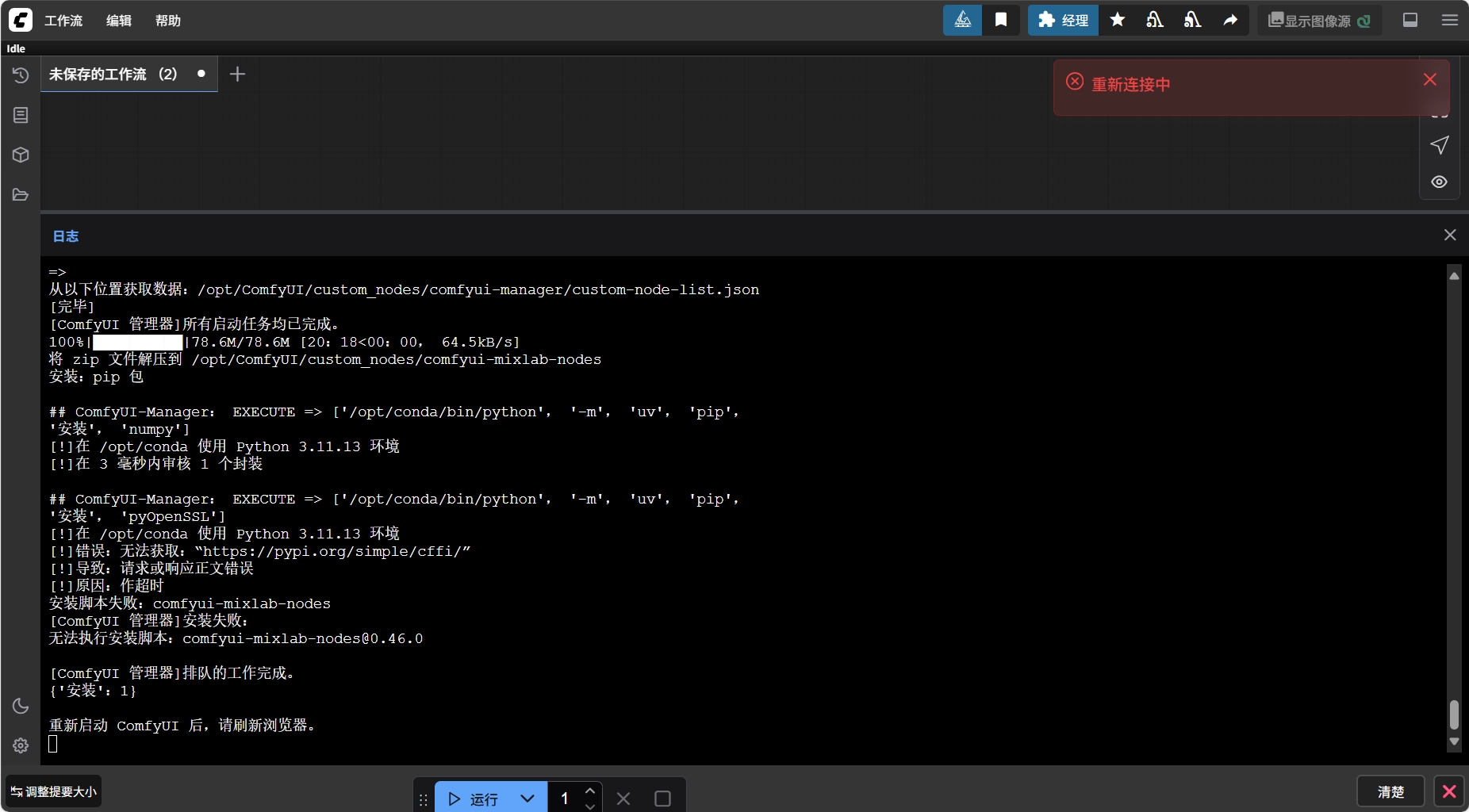1469x812 pixels.
Task: Open the 编辑 menu
Action: [119, 21]
